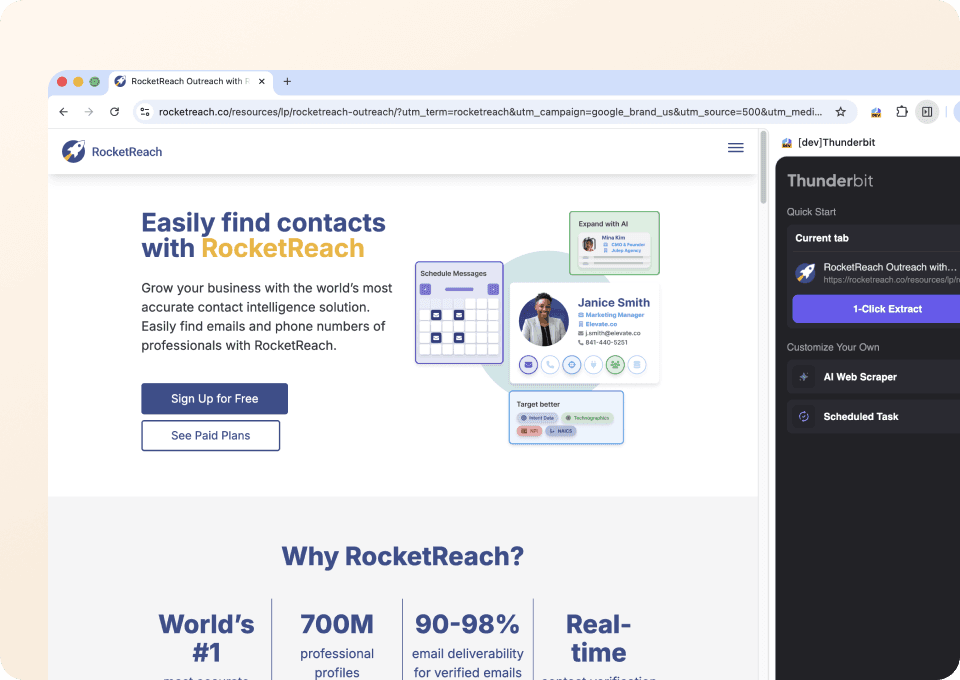Open the [dev]Thunderbit extension icon
960x680 pixels.
pyautogui.click(x=786, y=142)
